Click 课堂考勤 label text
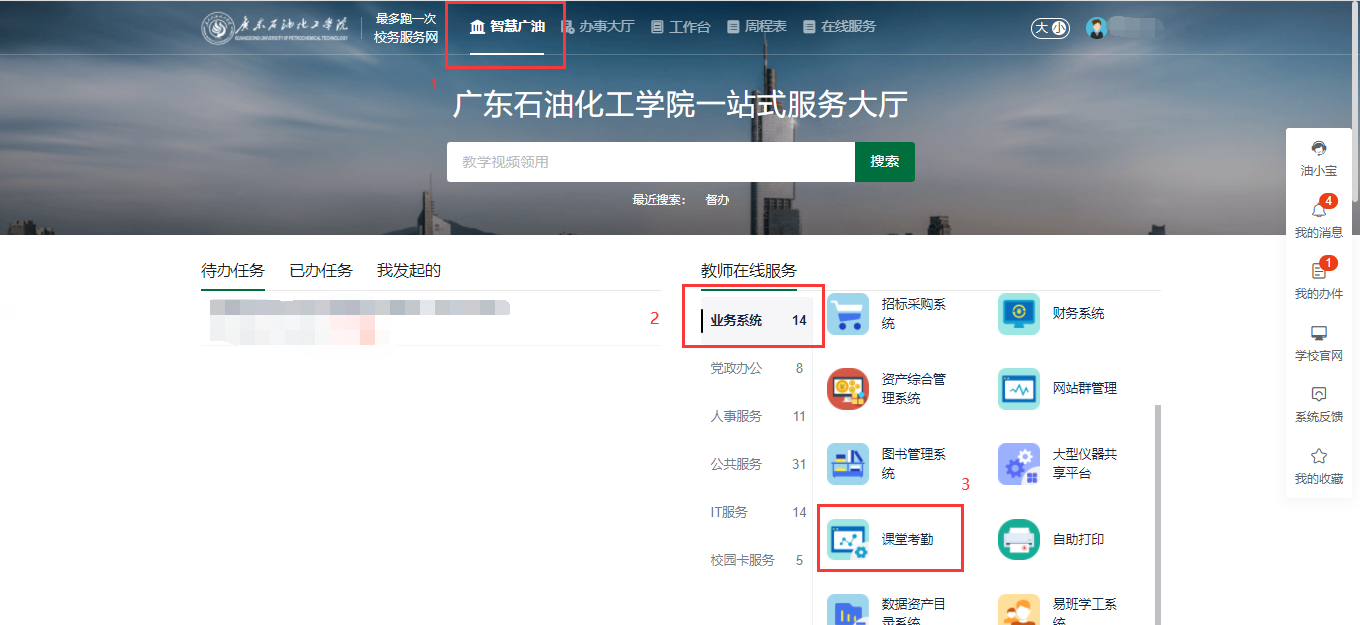This screenshot has height=625, width=1360. coord(908,539)
